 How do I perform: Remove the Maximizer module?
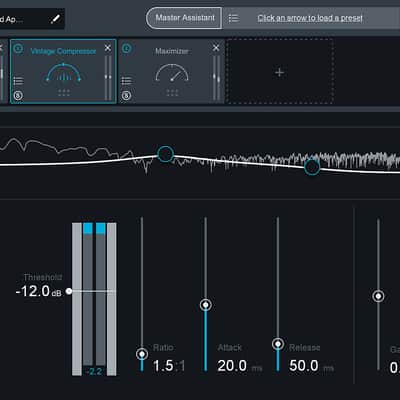coord(216,48)
